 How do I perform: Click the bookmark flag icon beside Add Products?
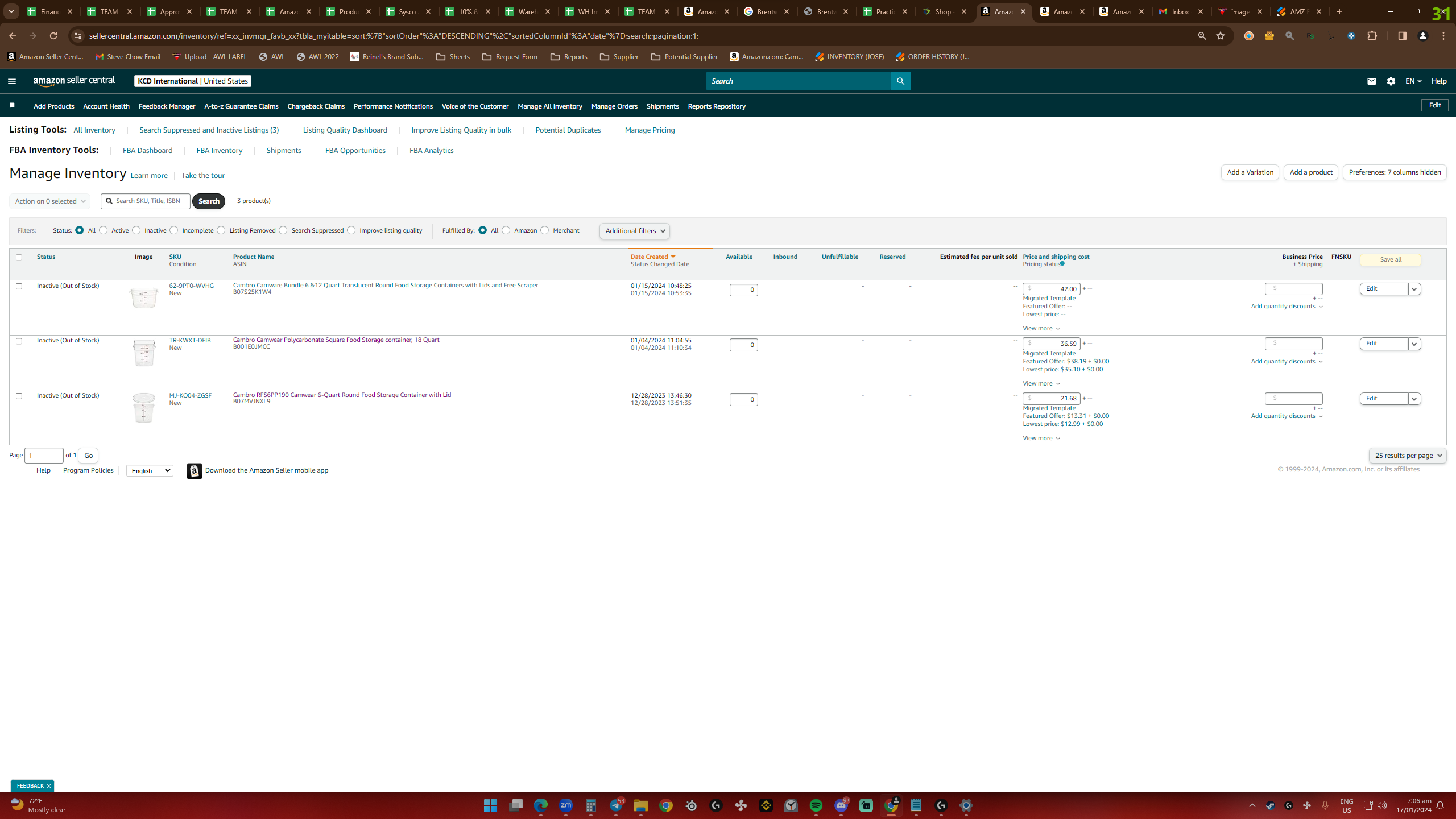tap(12, 105)
